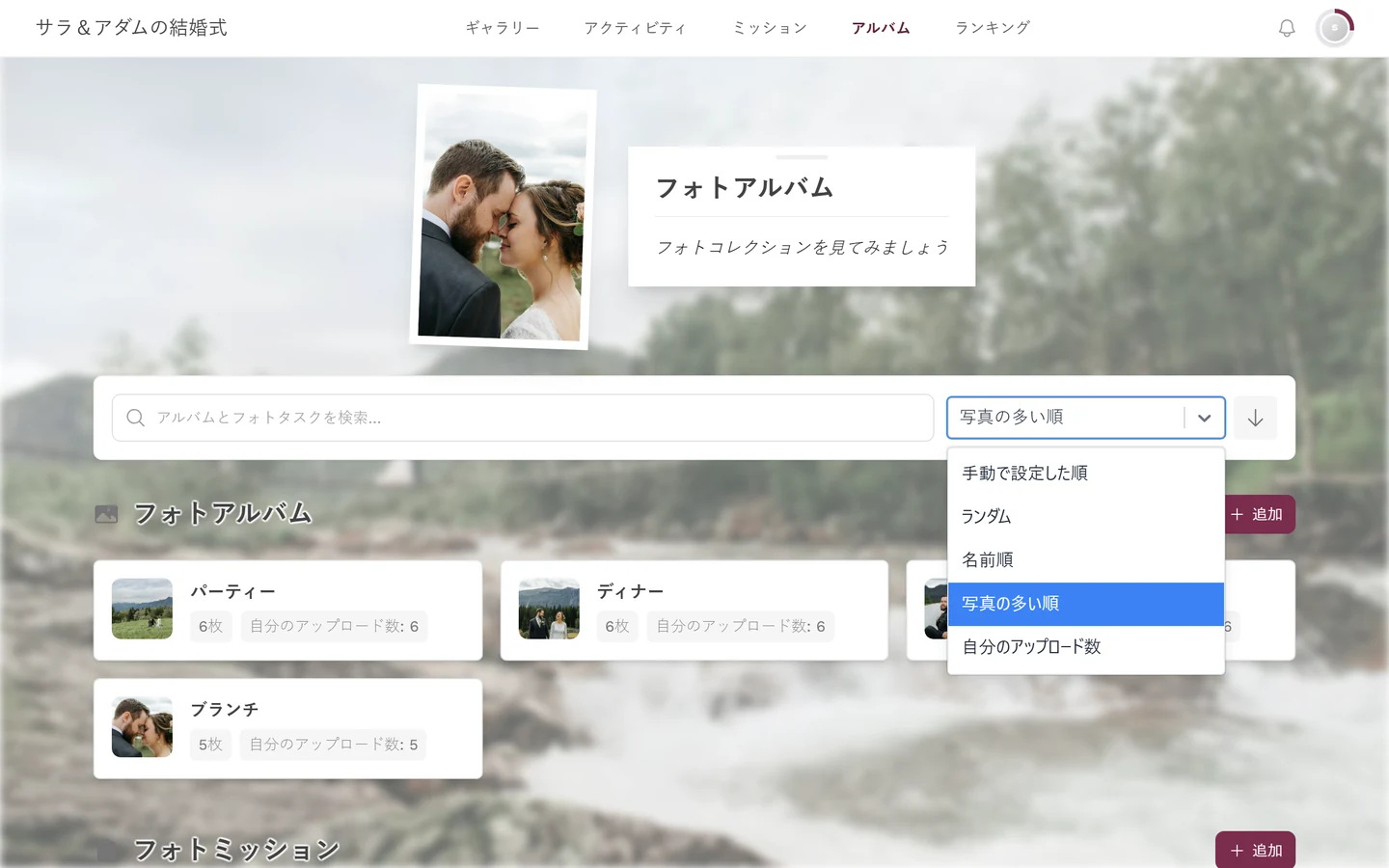Go to the ギャラリー tab
1389x868 pixels.
click(503, 28)
